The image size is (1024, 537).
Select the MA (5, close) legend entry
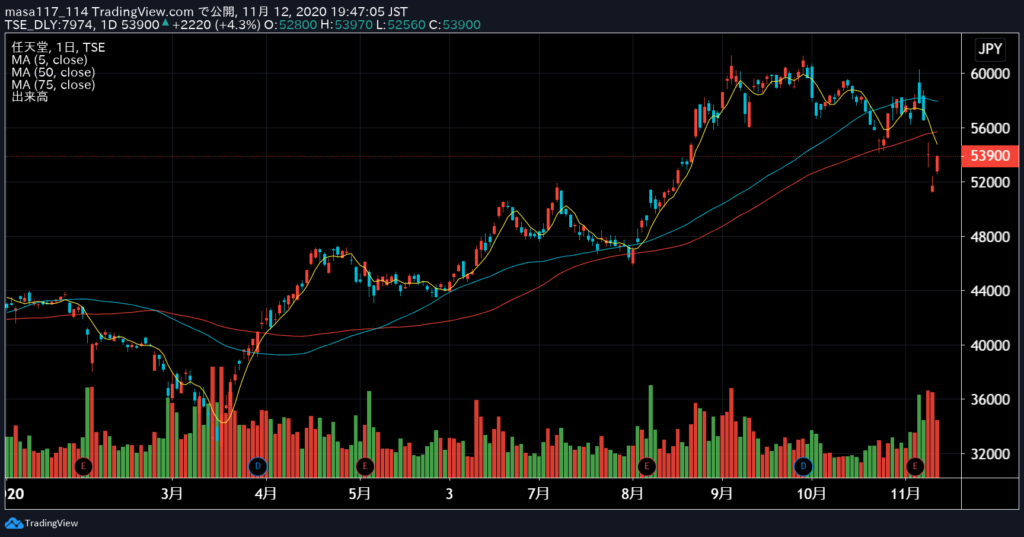click(49, 60)
